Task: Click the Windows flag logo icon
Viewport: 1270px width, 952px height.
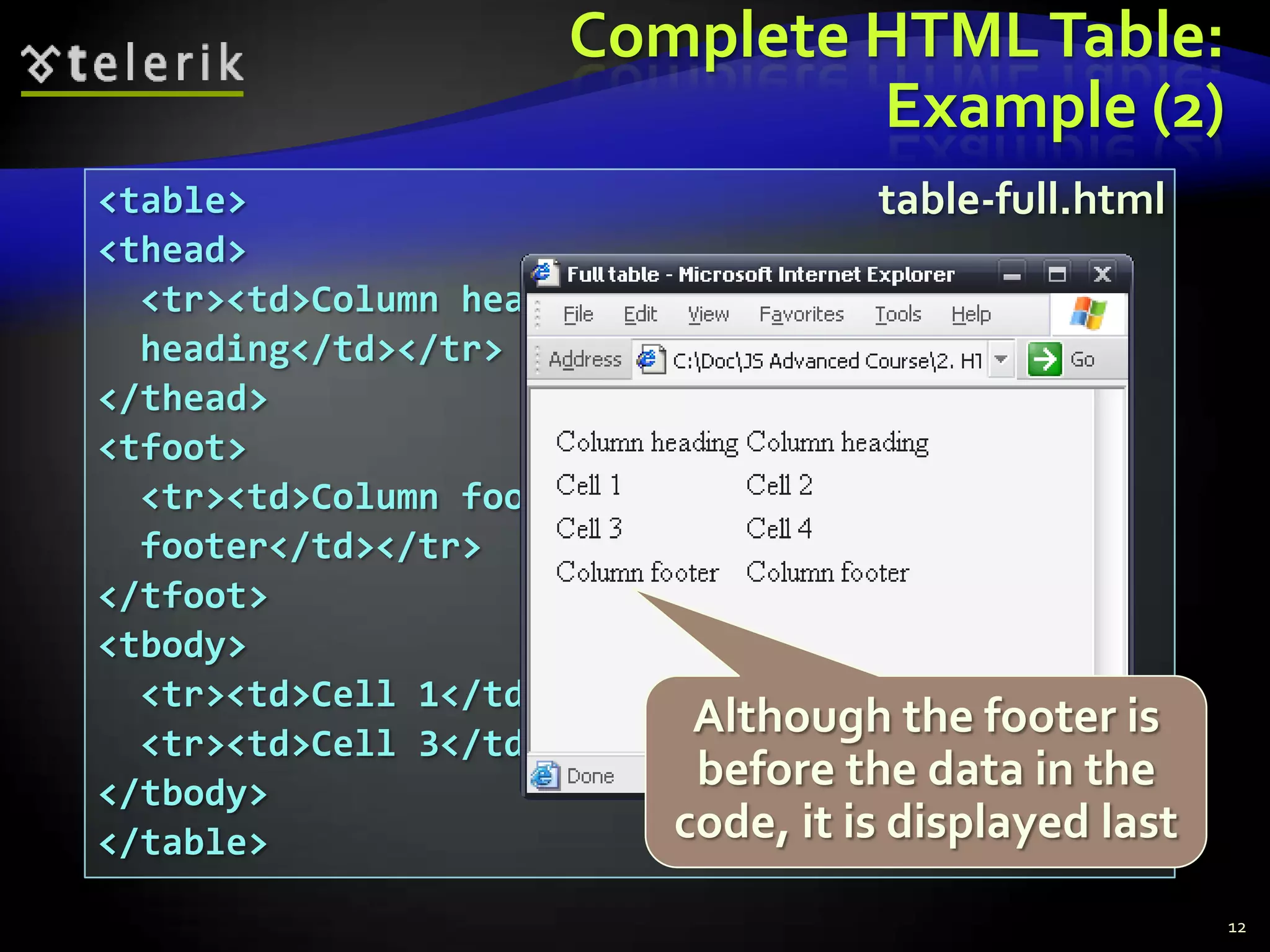Action: (x=1088, y=314)
